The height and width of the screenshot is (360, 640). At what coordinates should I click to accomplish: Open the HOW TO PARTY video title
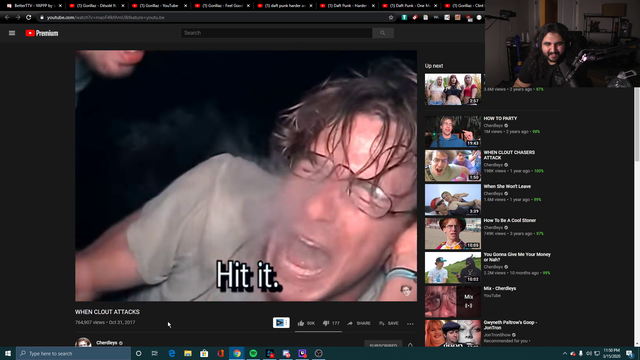pyautogui.click(x=500, y=118)
